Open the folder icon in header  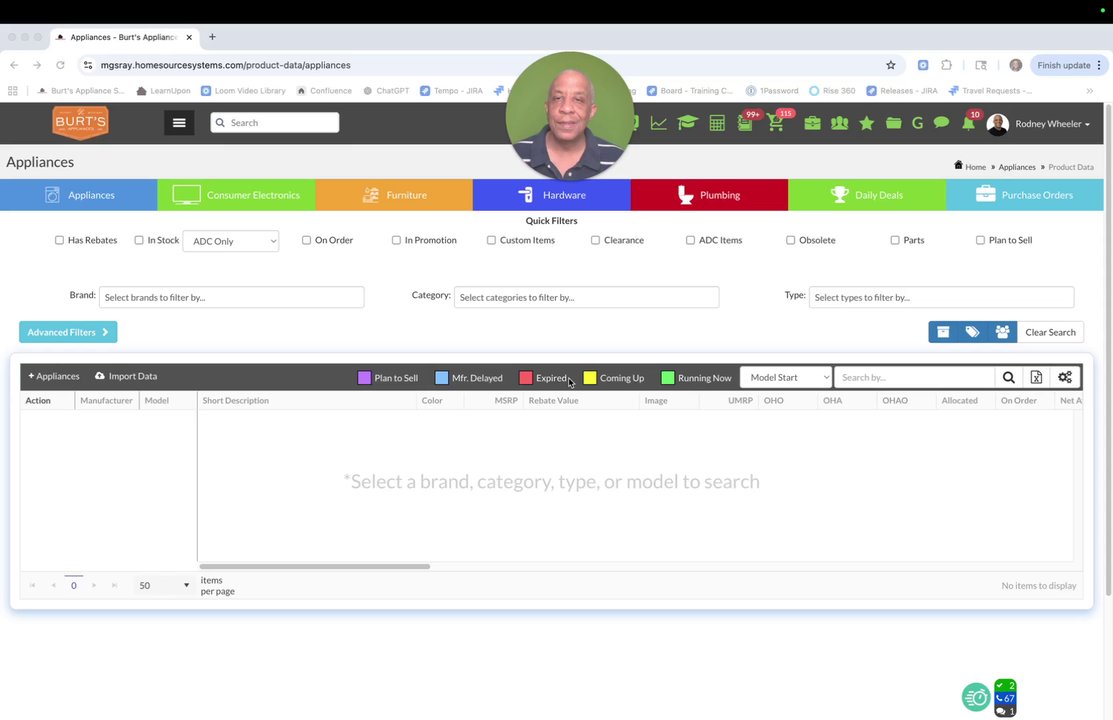click(x=893, y=124)
